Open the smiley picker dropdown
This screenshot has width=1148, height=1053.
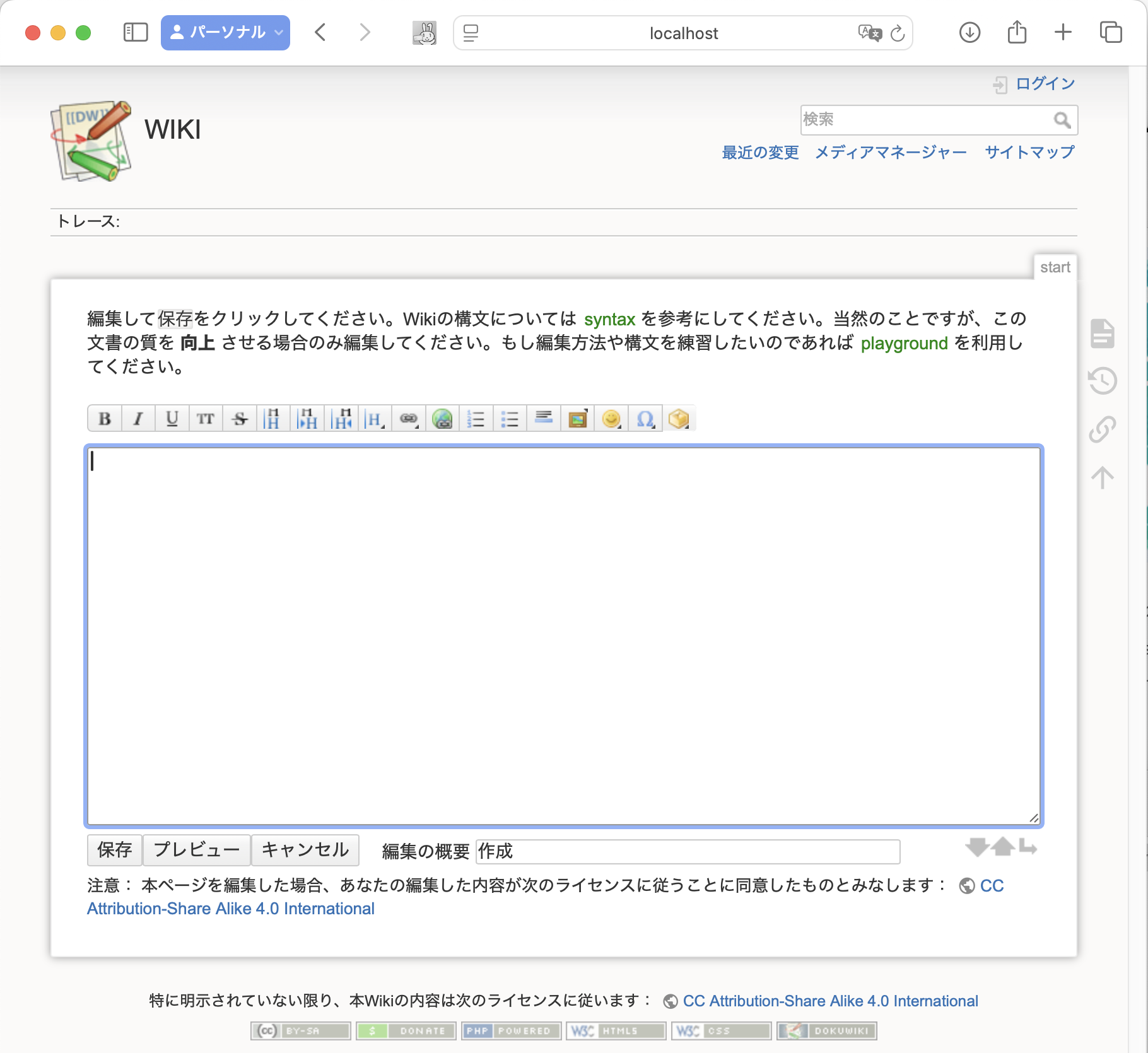pos(611,418)
